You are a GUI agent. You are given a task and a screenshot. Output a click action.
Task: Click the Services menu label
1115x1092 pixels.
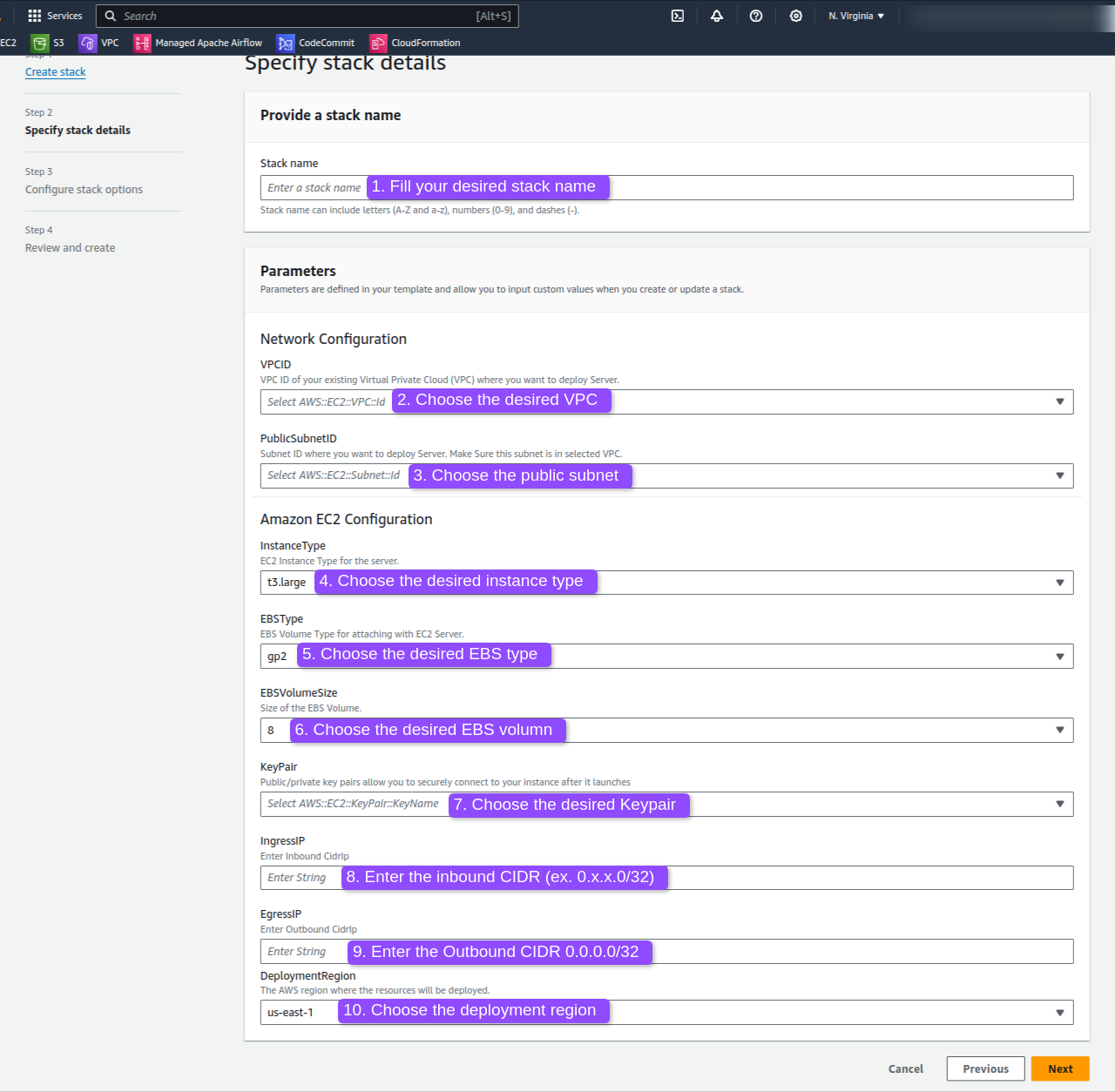tap(64, 16)
